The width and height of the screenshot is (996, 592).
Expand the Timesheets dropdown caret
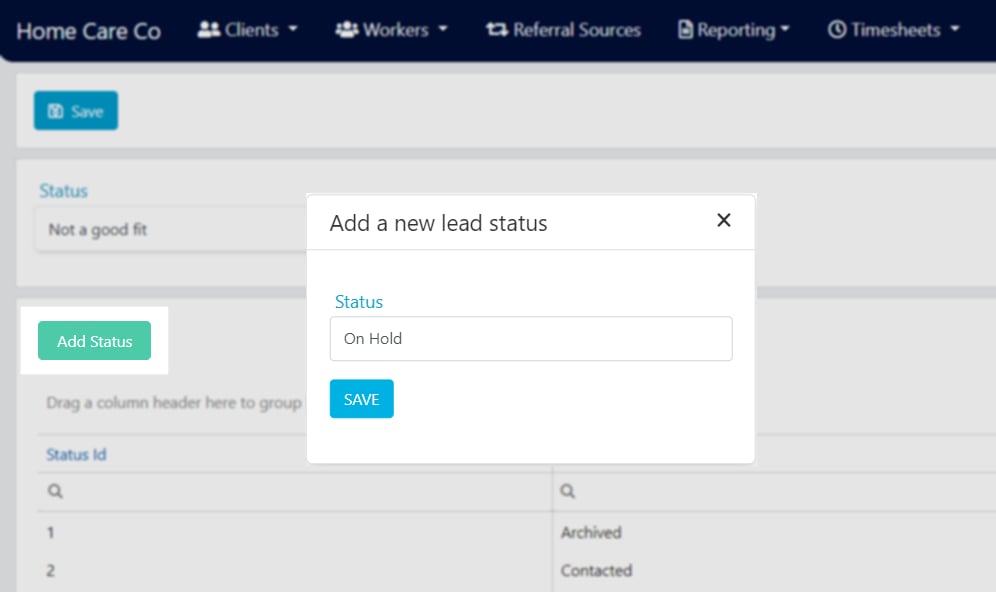click(x=955, y=29)
